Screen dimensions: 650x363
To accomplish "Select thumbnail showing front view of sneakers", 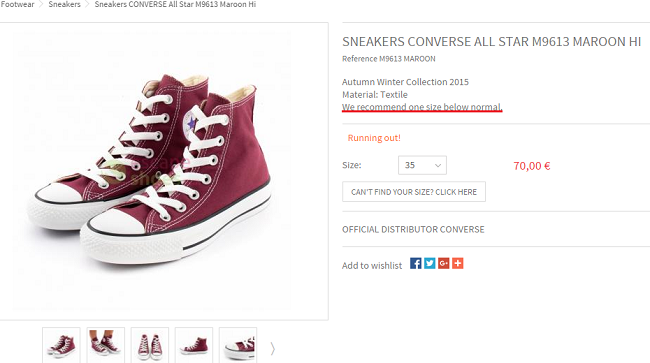I will click(x=150, y=346).
